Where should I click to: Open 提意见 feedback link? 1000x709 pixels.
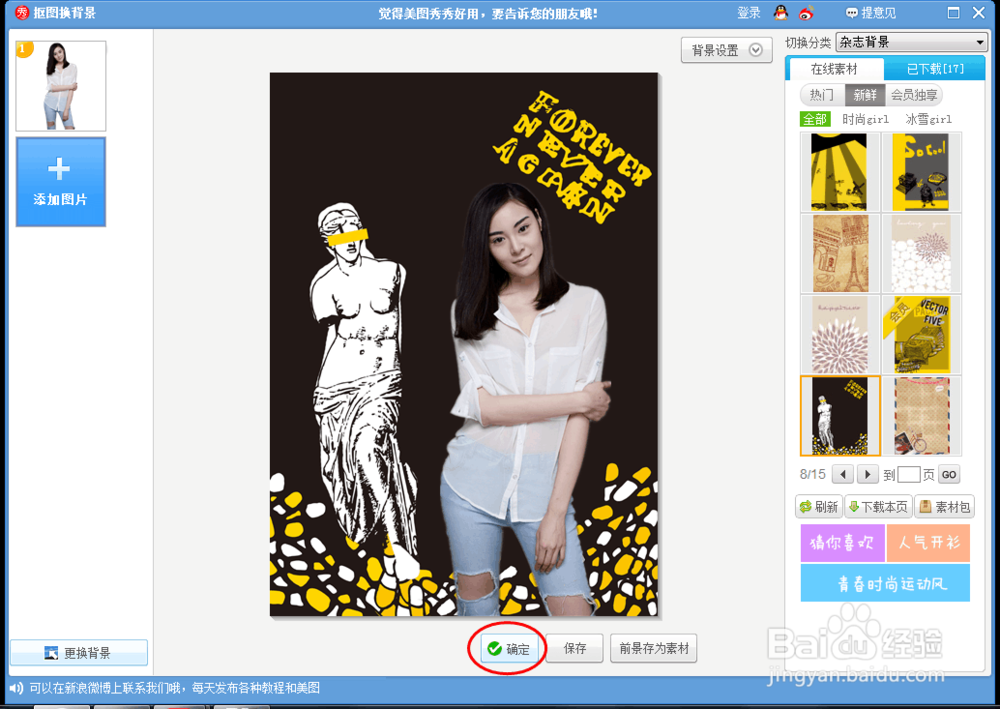871,13
